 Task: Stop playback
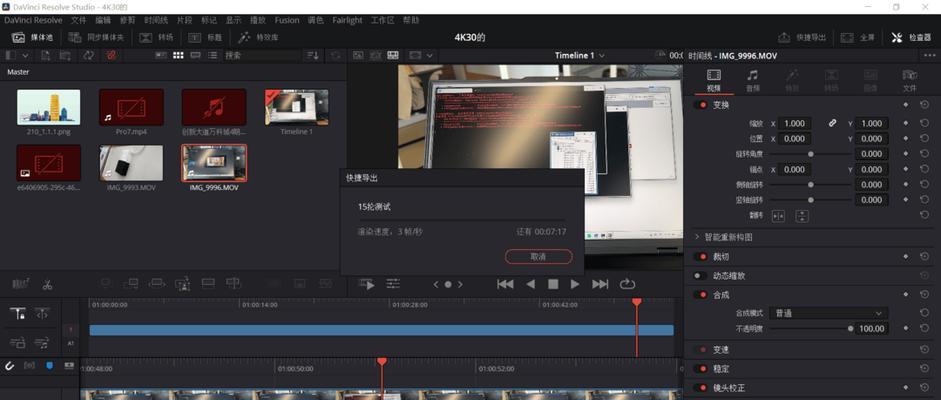(553, 284)
